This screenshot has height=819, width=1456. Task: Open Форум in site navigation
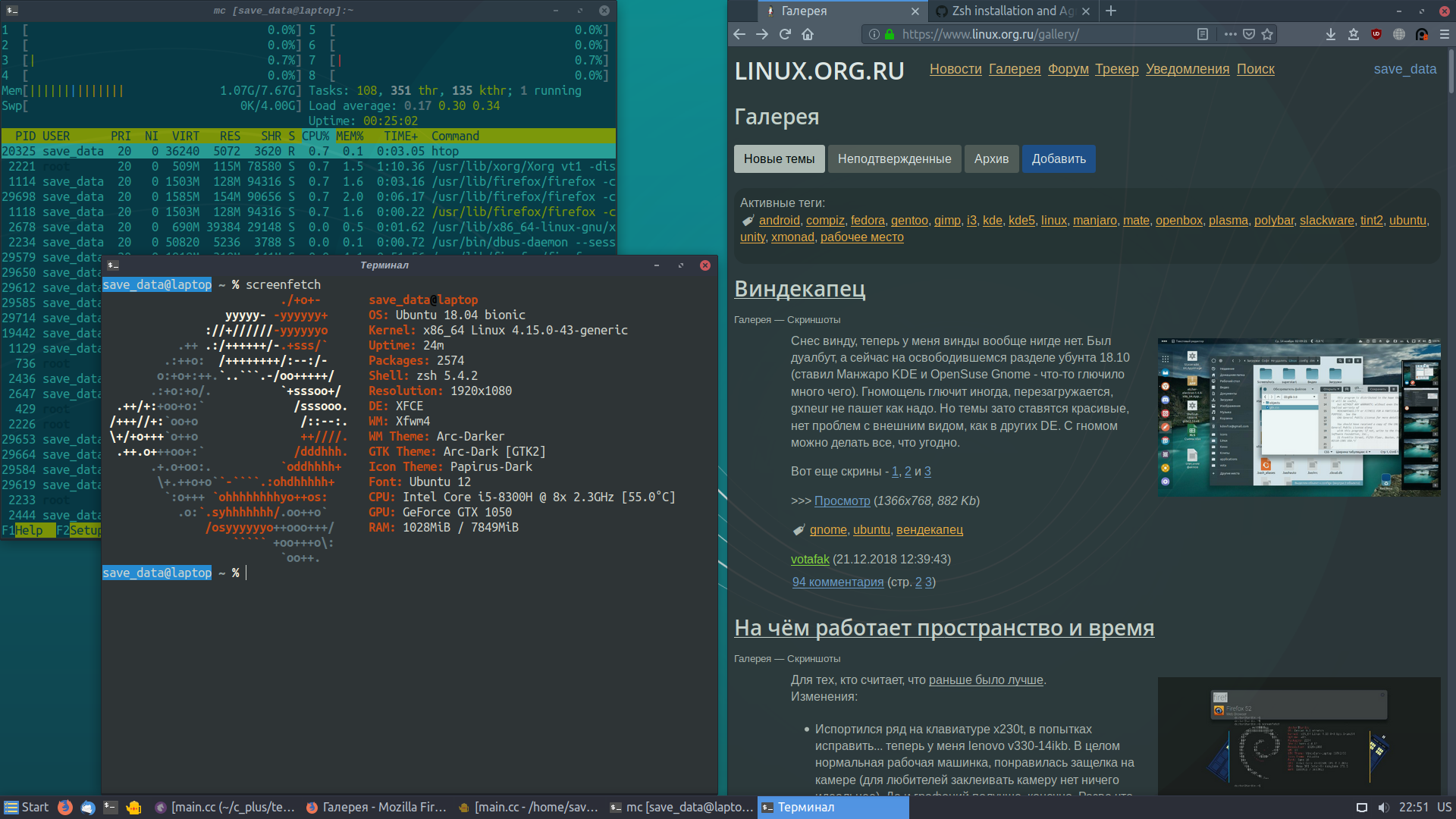pos(1068,69)
